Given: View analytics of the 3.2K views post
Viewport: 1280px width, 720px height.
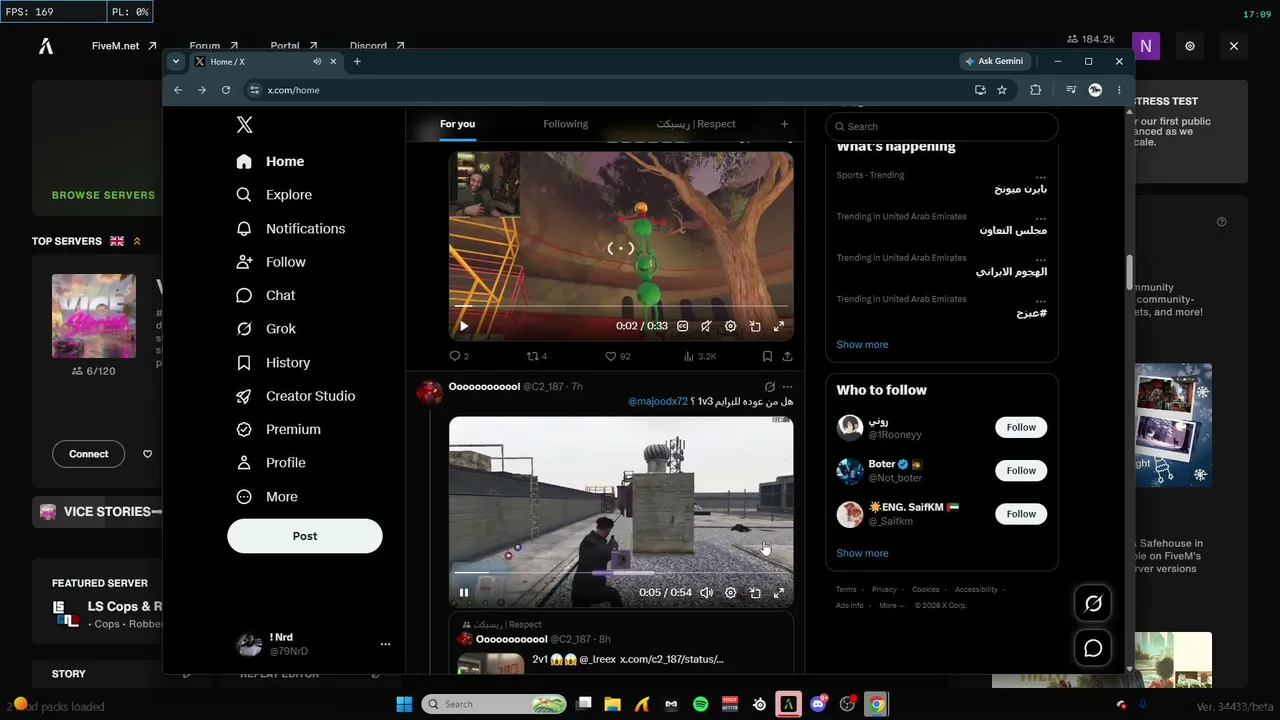Looking at the screenshot, I should coord(700,356).
